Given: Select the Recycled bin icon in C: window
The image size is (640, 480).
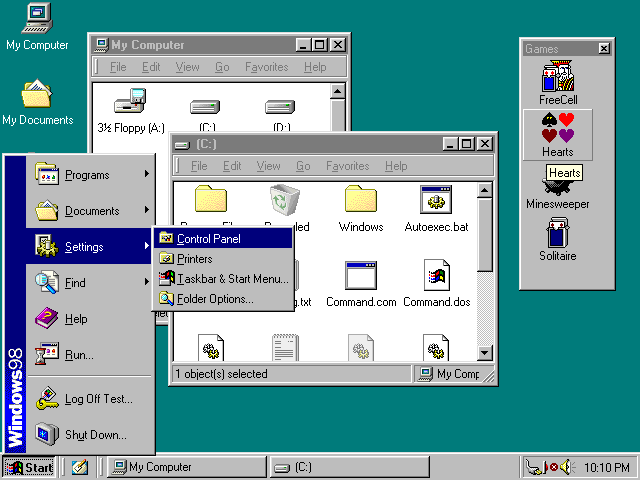Looking at the screenshot, I should [284, 199].
